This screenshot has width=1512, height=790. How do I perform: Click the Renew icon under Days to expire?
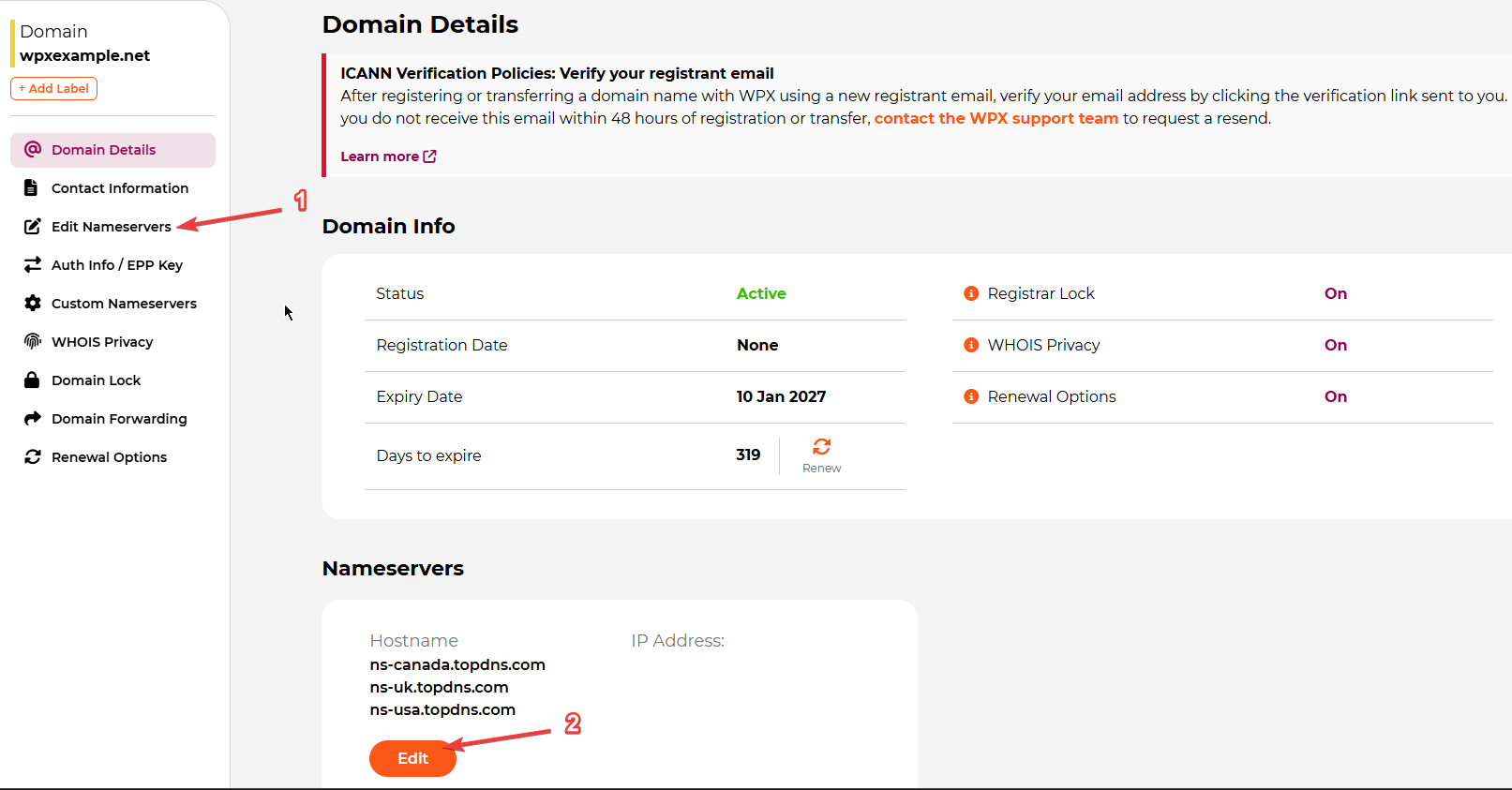[x=821, y=447]
